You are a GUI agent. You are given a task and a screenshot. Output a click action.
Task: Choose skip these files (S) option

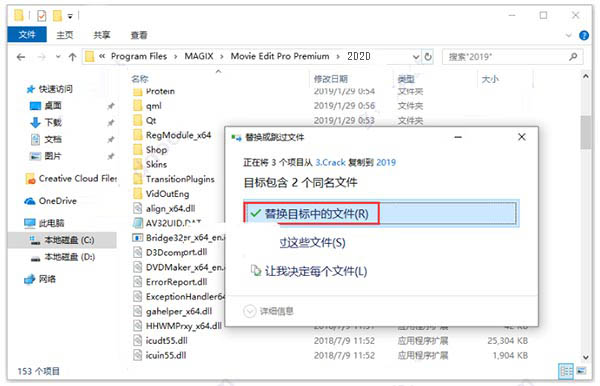312,243
